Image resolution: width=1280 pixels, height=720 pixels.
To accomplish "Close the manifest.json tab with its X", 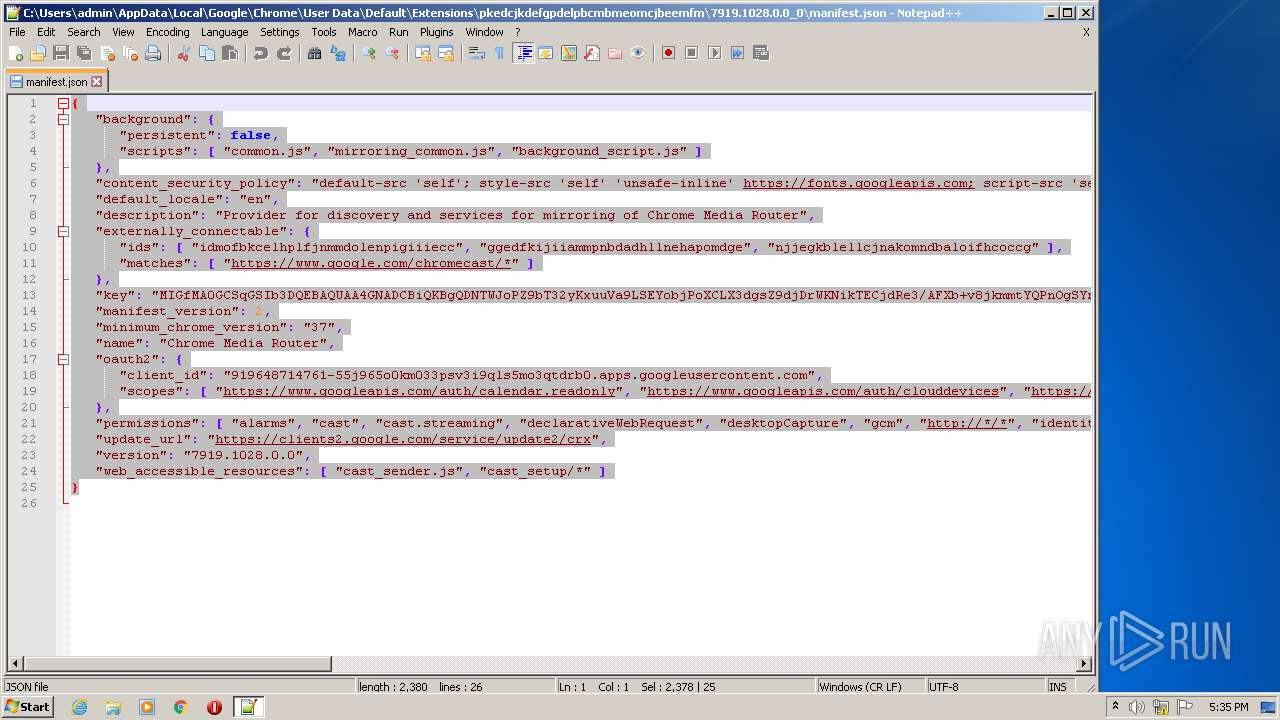I will click(x=97, y=82).
